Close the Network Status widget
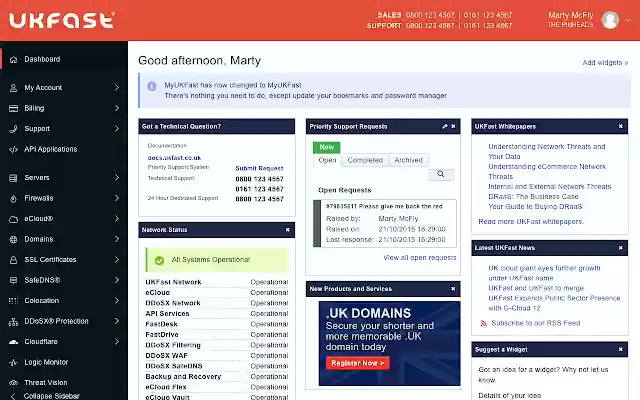The image size is (640, 400). click(x=288, y=230)
